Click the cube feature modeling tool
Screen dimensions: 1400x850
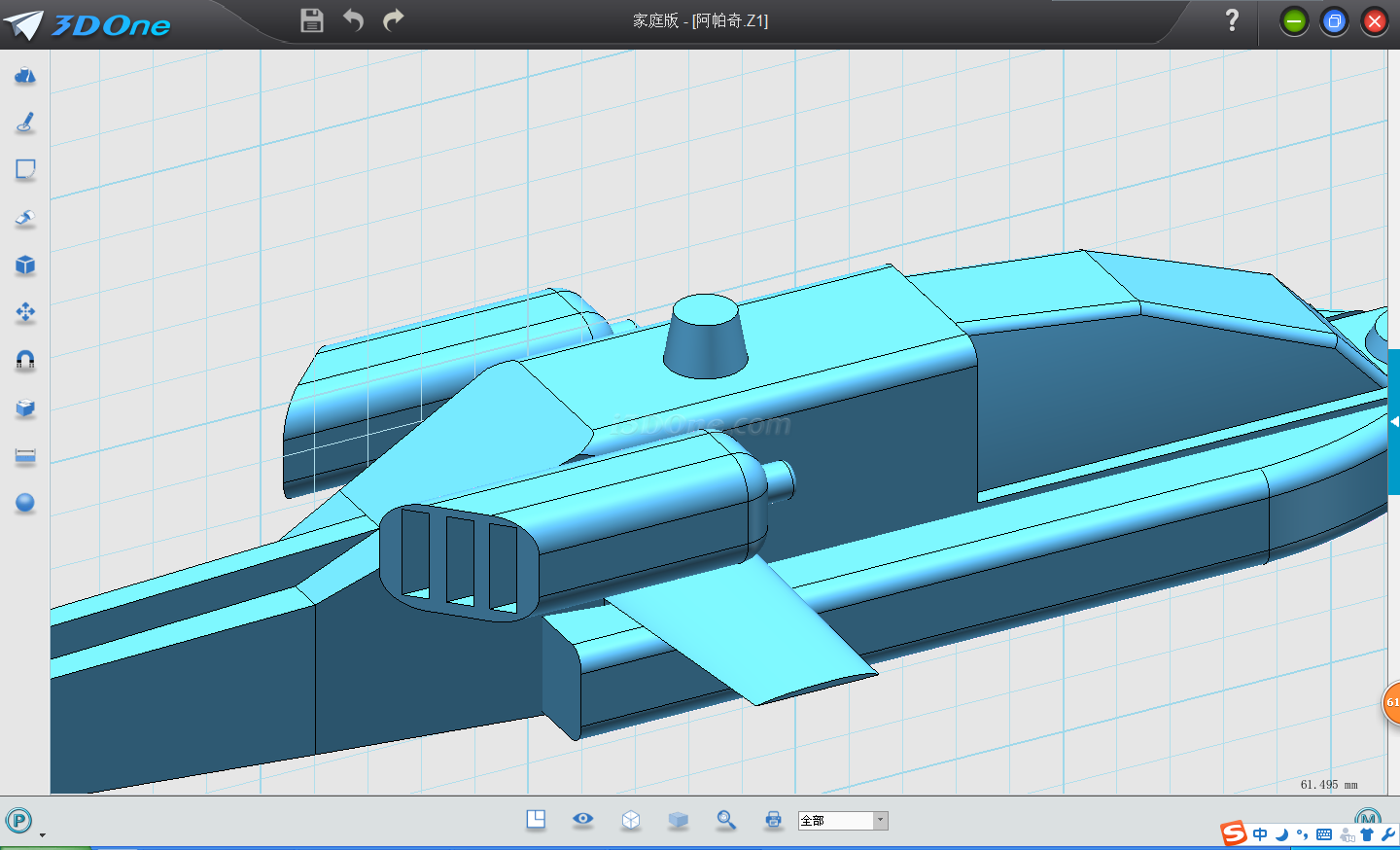[x=25, y=266]
